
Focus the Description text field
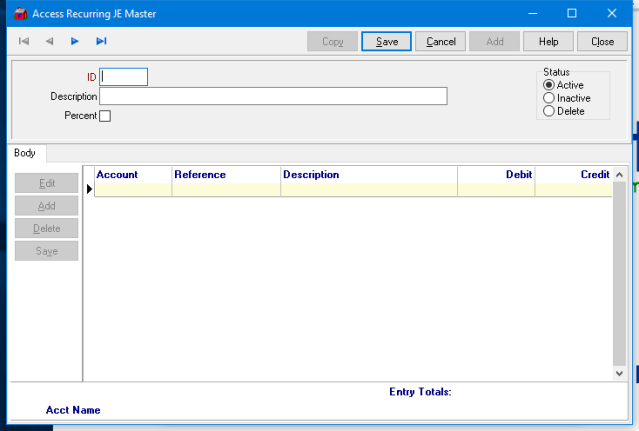tap(273, 96)
